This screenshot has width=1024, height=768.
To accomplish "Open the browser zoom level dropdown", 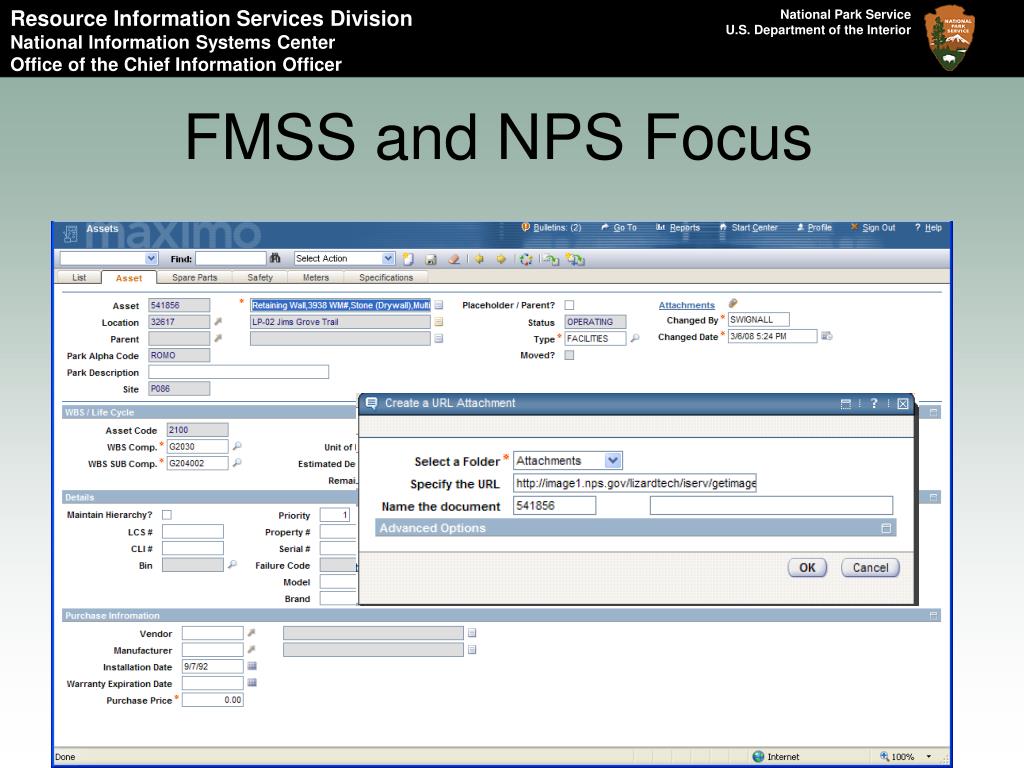I will tap(929, 757).
